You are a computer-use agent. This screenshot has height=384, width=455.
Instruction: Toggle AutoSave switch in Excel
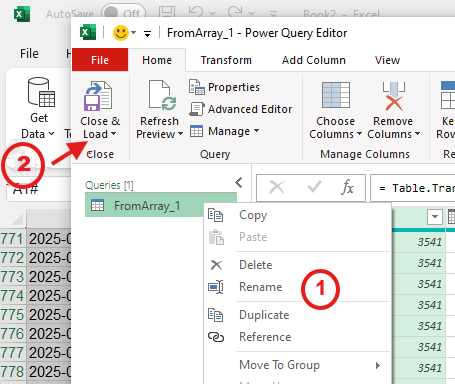123,13
